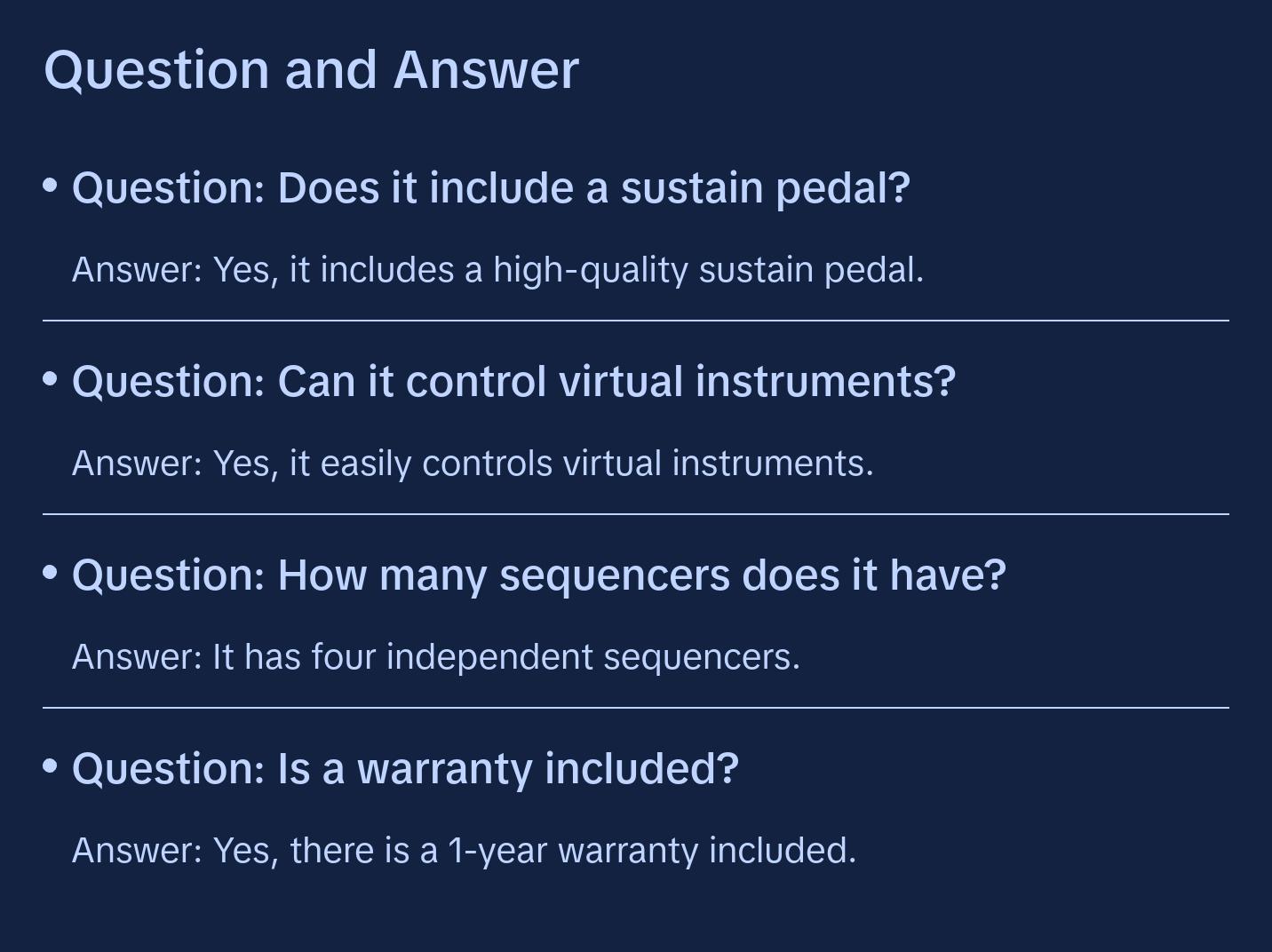Click the answer 'Yes, it easily controls virtual instruments'
Image resolution: width=1272 pixels, height=952 pixels.
coord(473,464)
